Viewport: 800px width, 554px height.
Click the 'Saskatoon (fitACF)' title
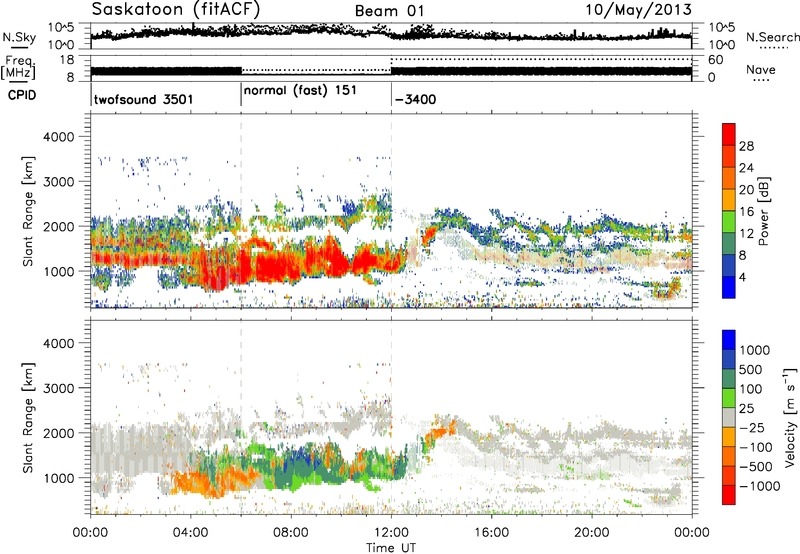click(x=176, y=10)
